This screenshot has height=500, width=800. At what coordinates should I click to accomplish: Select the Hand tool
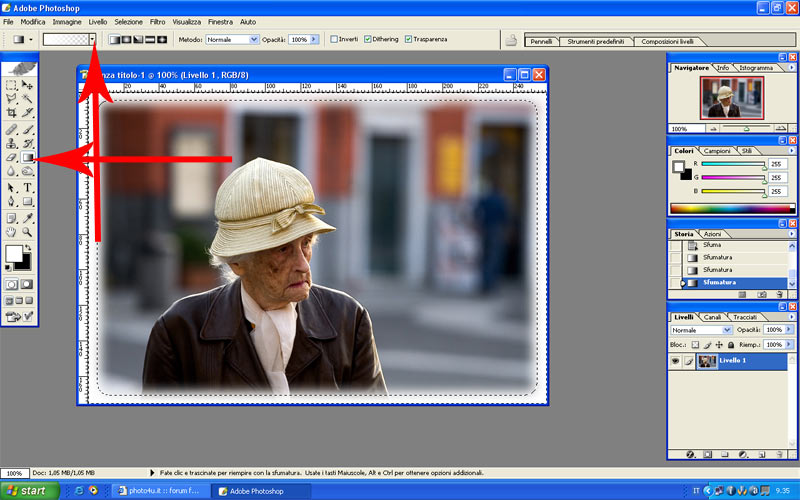(11, 232)
